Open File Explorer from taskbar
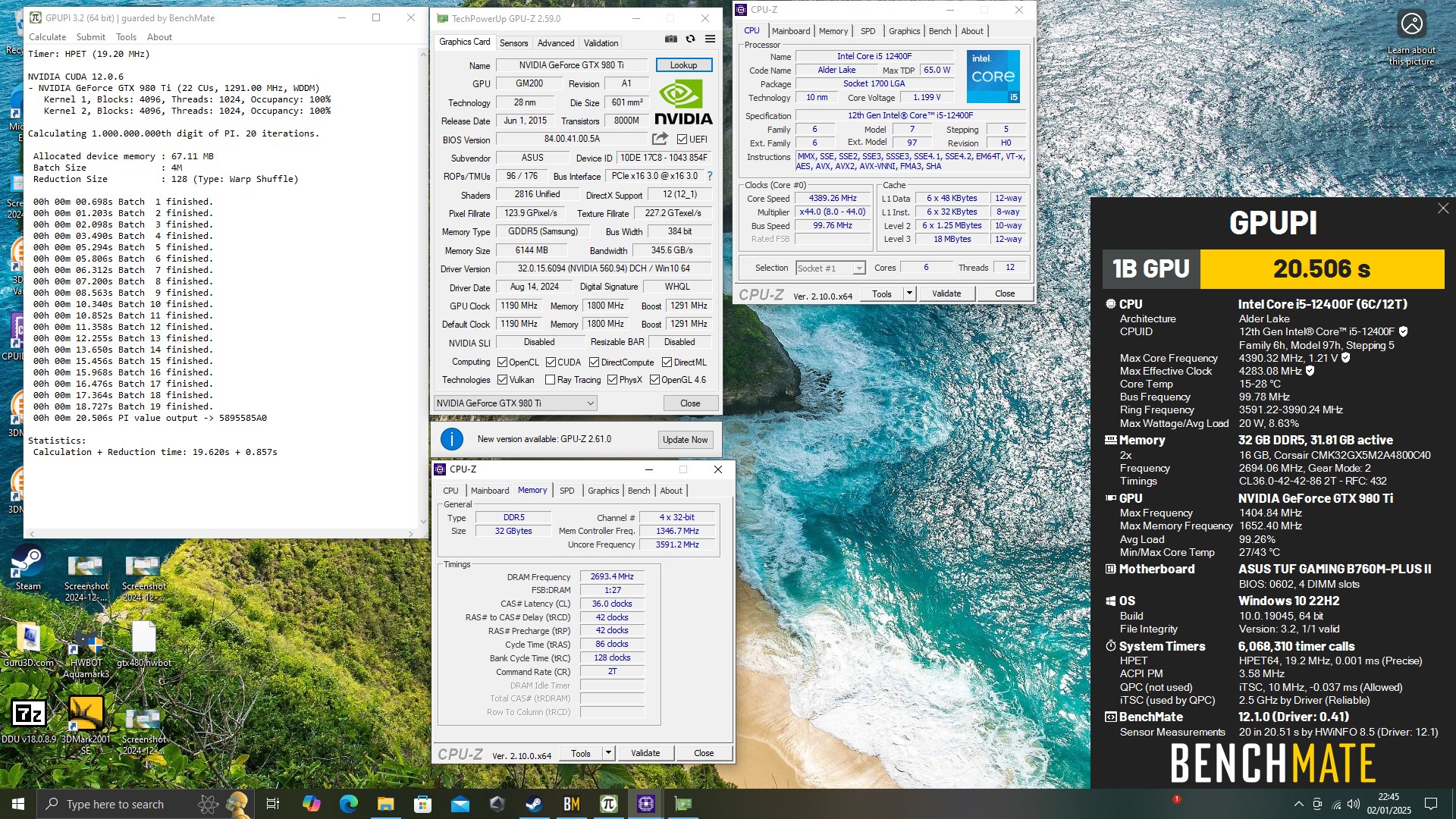Image resolution: width=1456 pixels, height=819 pixels. coord(385,804)
